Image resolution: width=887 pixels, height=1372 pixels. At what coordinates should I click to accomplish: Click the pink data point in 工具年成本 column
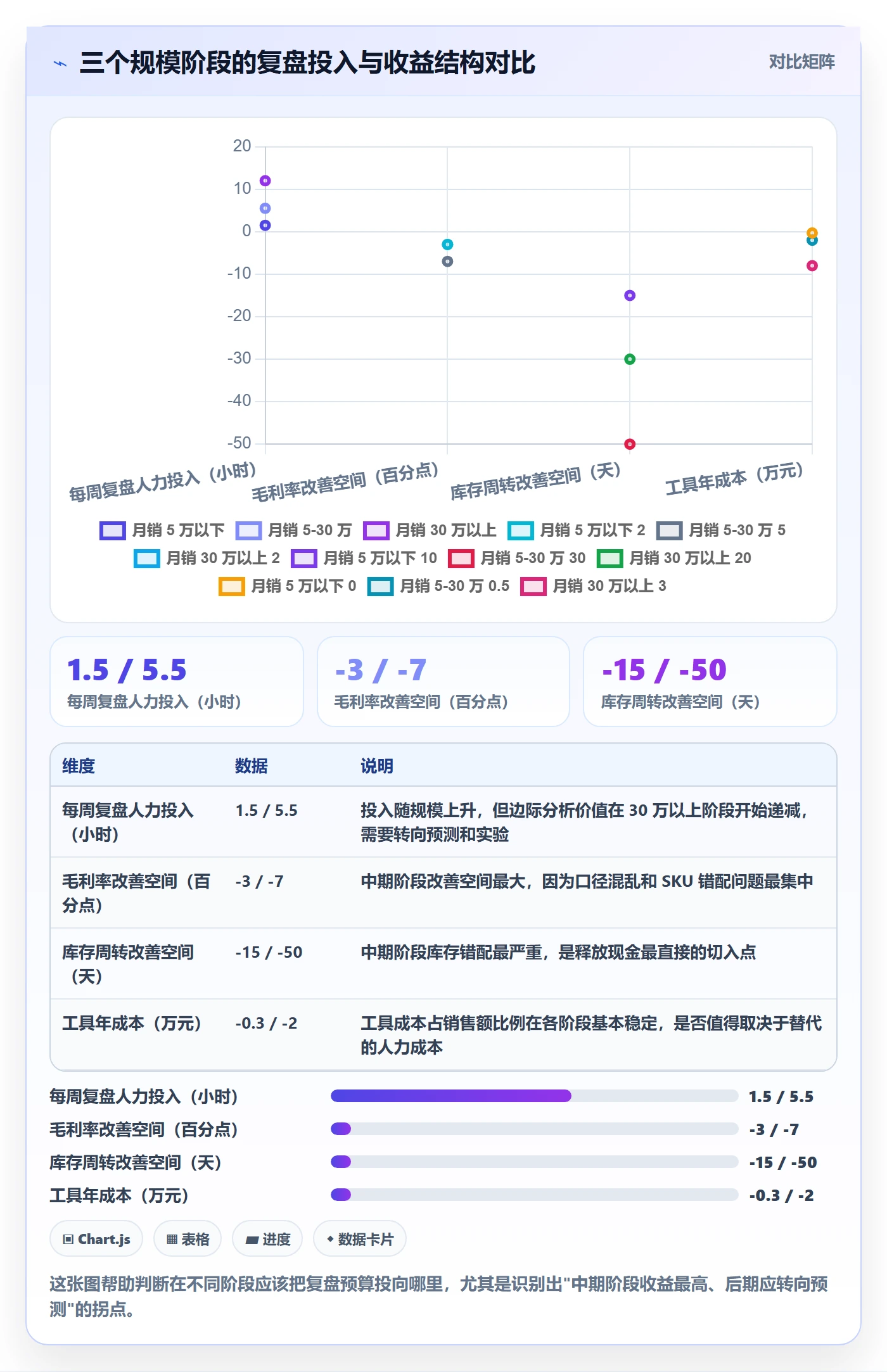tap(812, 265)
